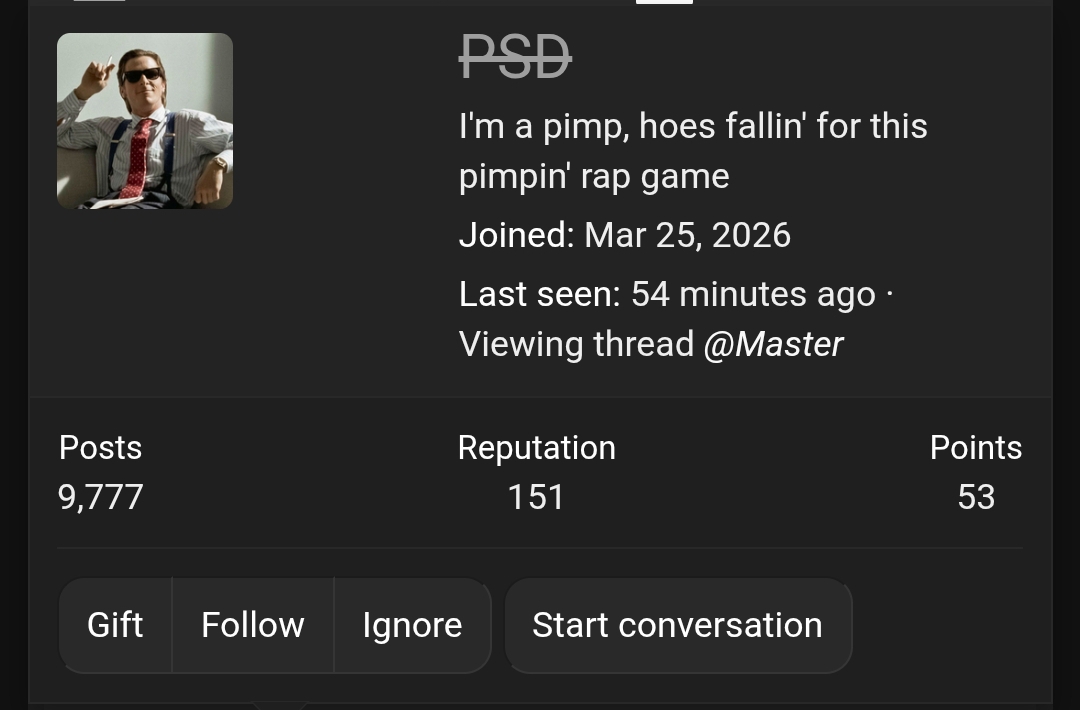Open PSD's reputation score of 151
Image resolution: width=1080 pixels, height=710 pixels.
coord(536,497)
